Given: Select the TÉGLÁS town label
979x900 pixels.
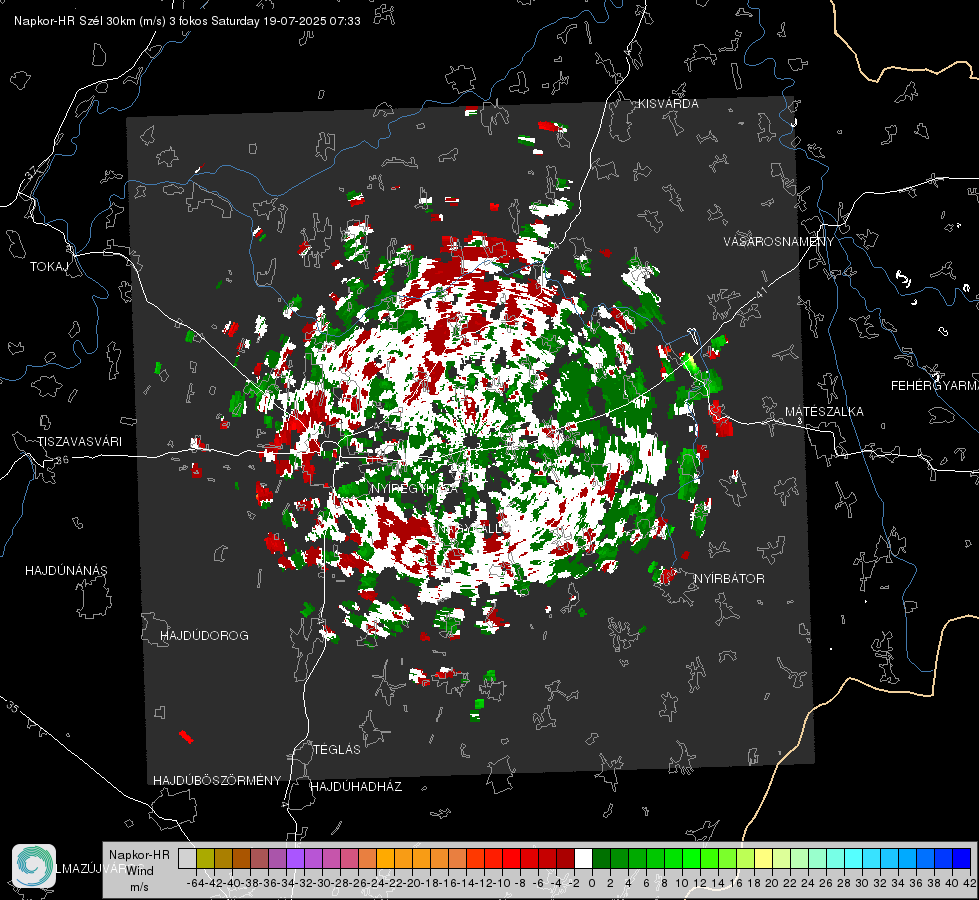Looking at the screenshot, I should coord(337,749).
